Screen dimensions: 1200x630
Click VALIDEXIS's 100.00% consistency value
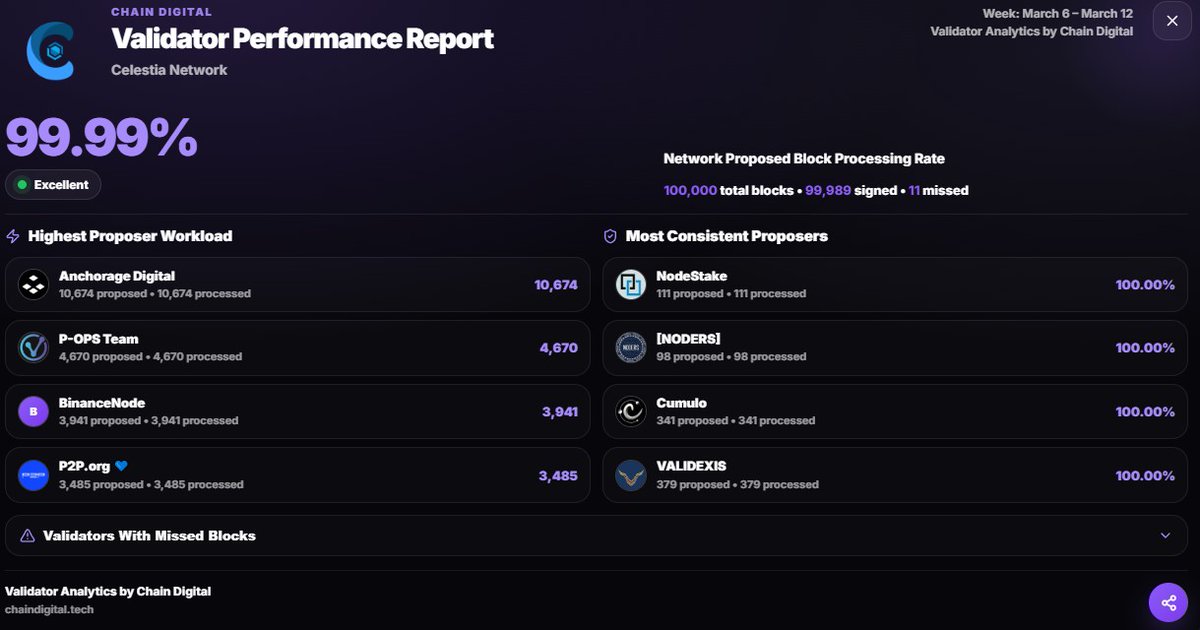(1145, 476)
